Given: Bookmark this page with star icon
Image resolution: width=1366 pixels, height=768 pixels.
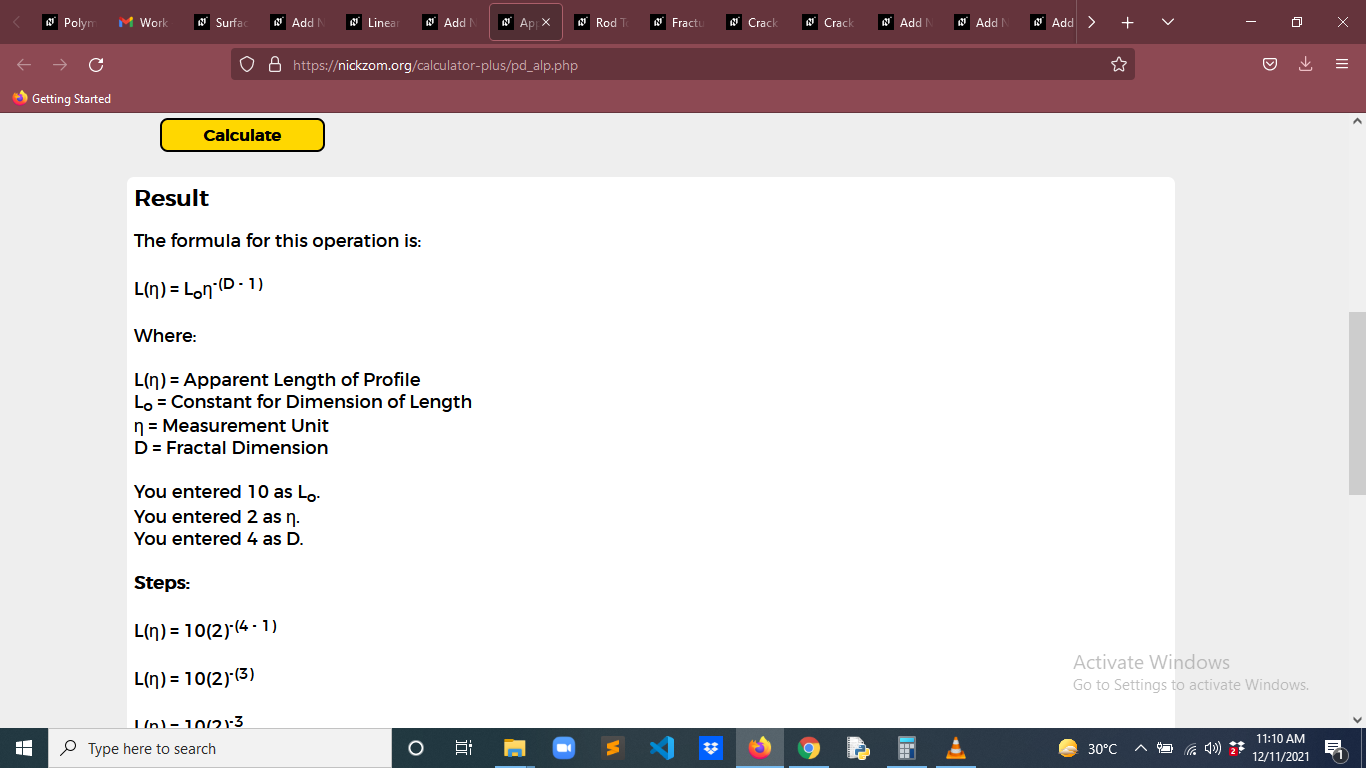Looking at the screenshot, I should tap(1118, 65).
